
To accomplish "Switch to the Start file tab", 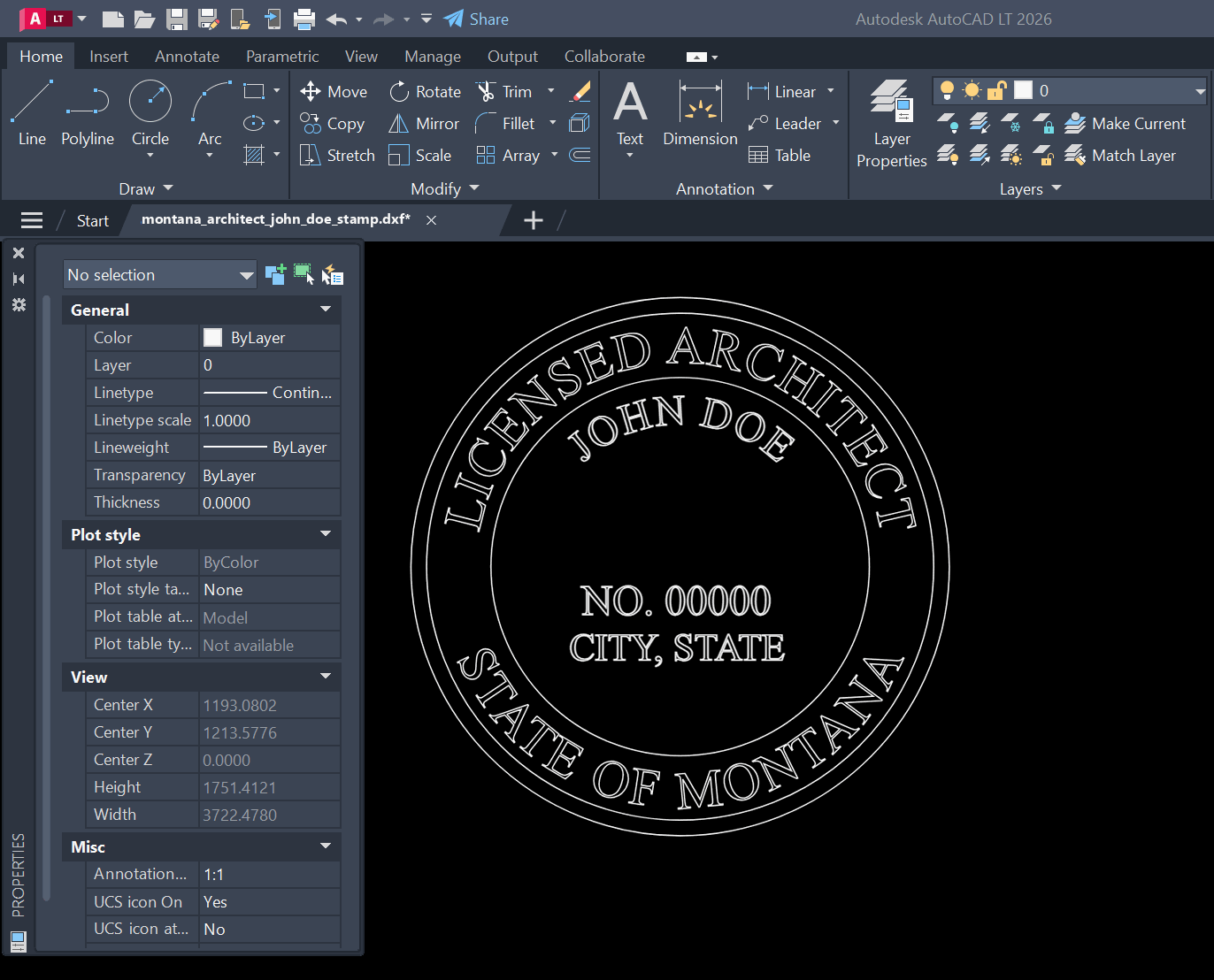I will 93,220.
